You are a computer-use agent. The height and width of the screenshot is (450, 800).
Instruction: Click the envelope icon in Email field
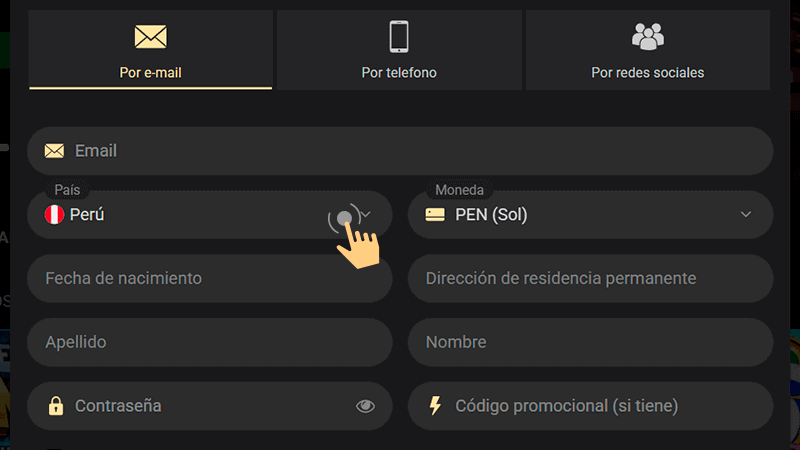point(54,151)
